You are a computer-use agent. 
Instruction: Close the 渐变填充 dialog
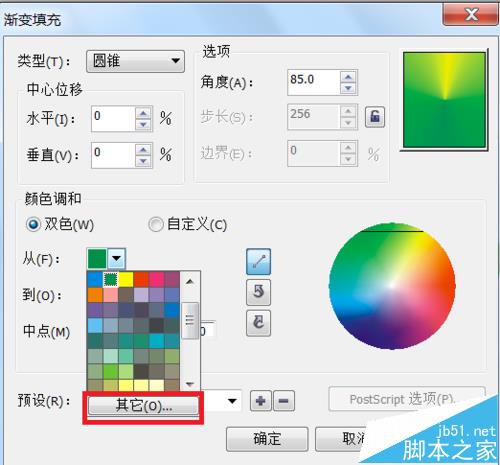(x=471, y=14)
